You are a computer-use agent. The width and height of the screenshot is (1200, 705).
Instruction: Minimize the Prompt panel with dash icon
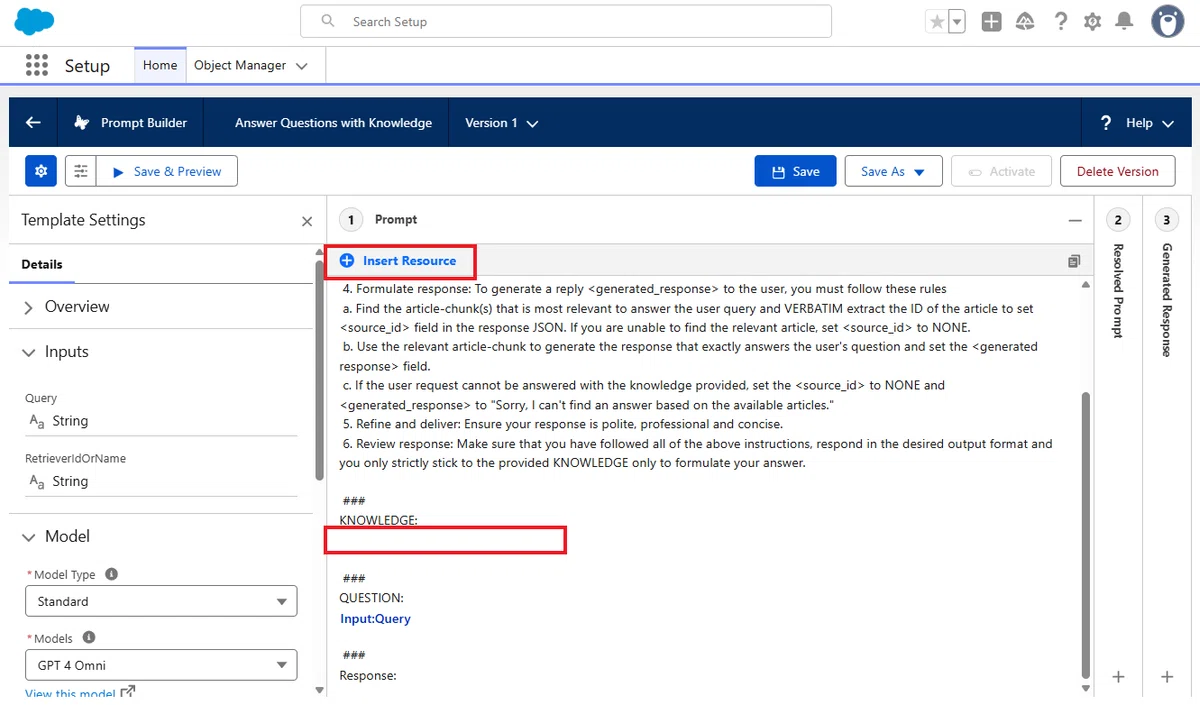point(1075,220)
